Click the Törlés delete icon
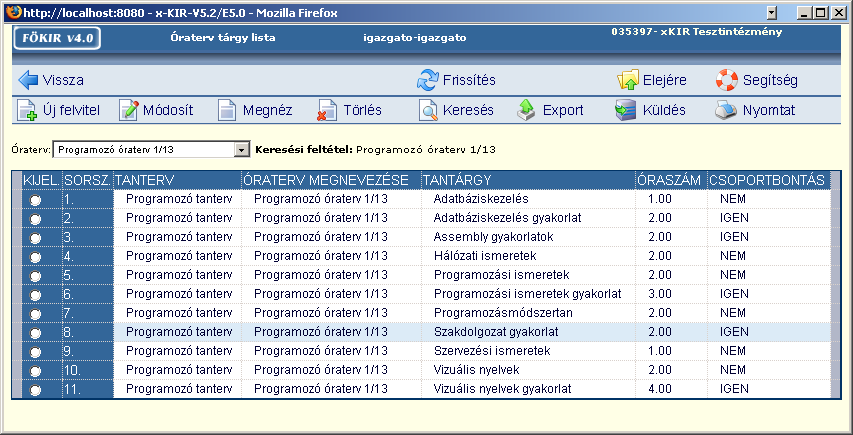This screenshot has height=435, width=853. pyautogui.click(x=327, y=110)
